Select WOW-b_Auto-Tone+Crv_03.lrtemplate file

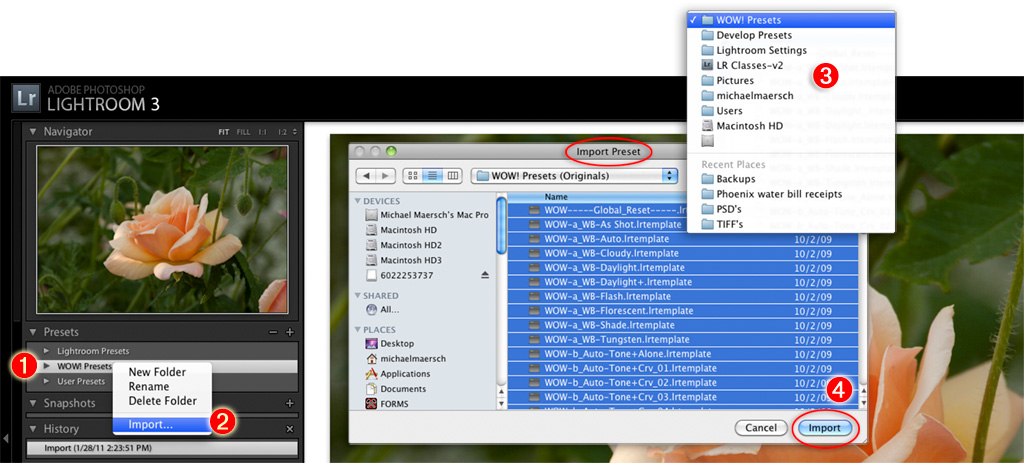coord(683,397)
